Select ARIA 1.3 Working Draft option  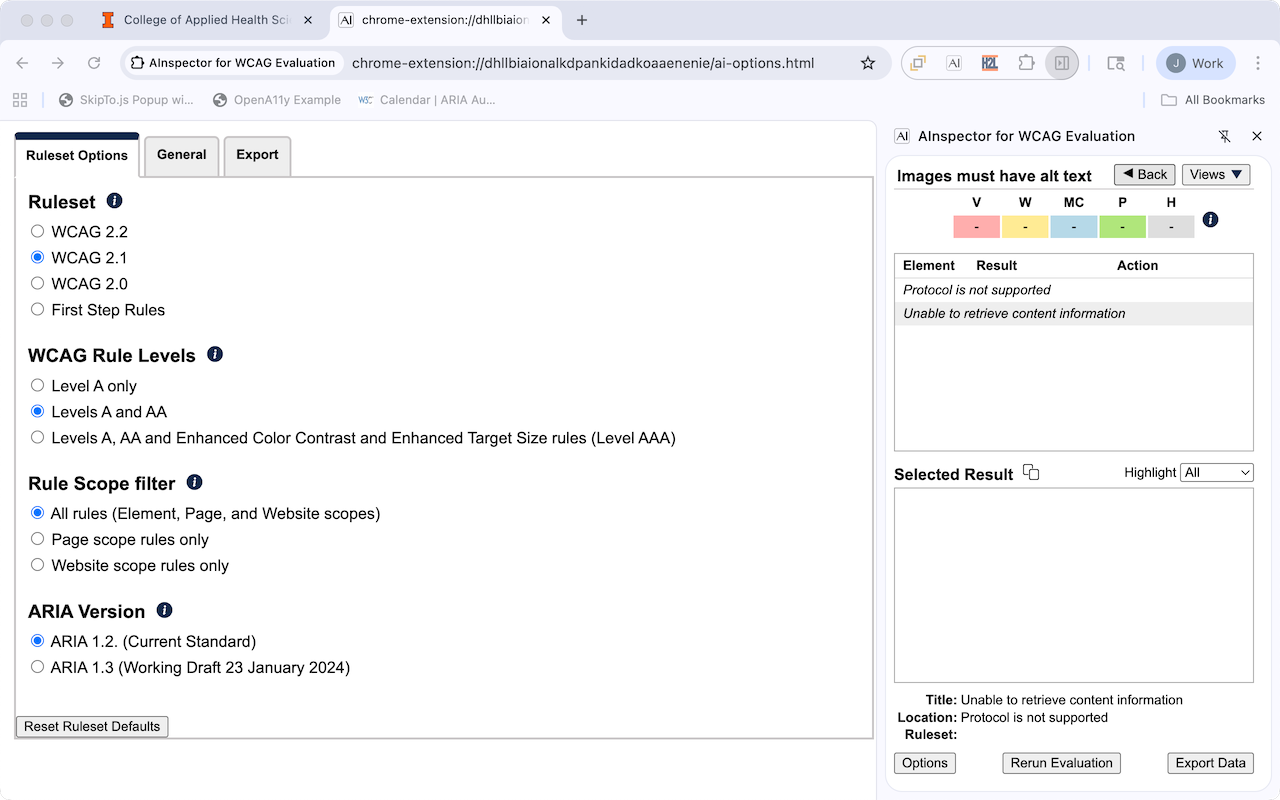(x=38, y=667)
